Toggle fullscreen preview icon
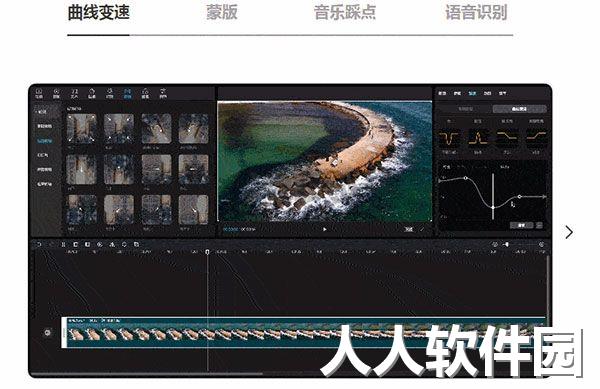 (422, 229)
